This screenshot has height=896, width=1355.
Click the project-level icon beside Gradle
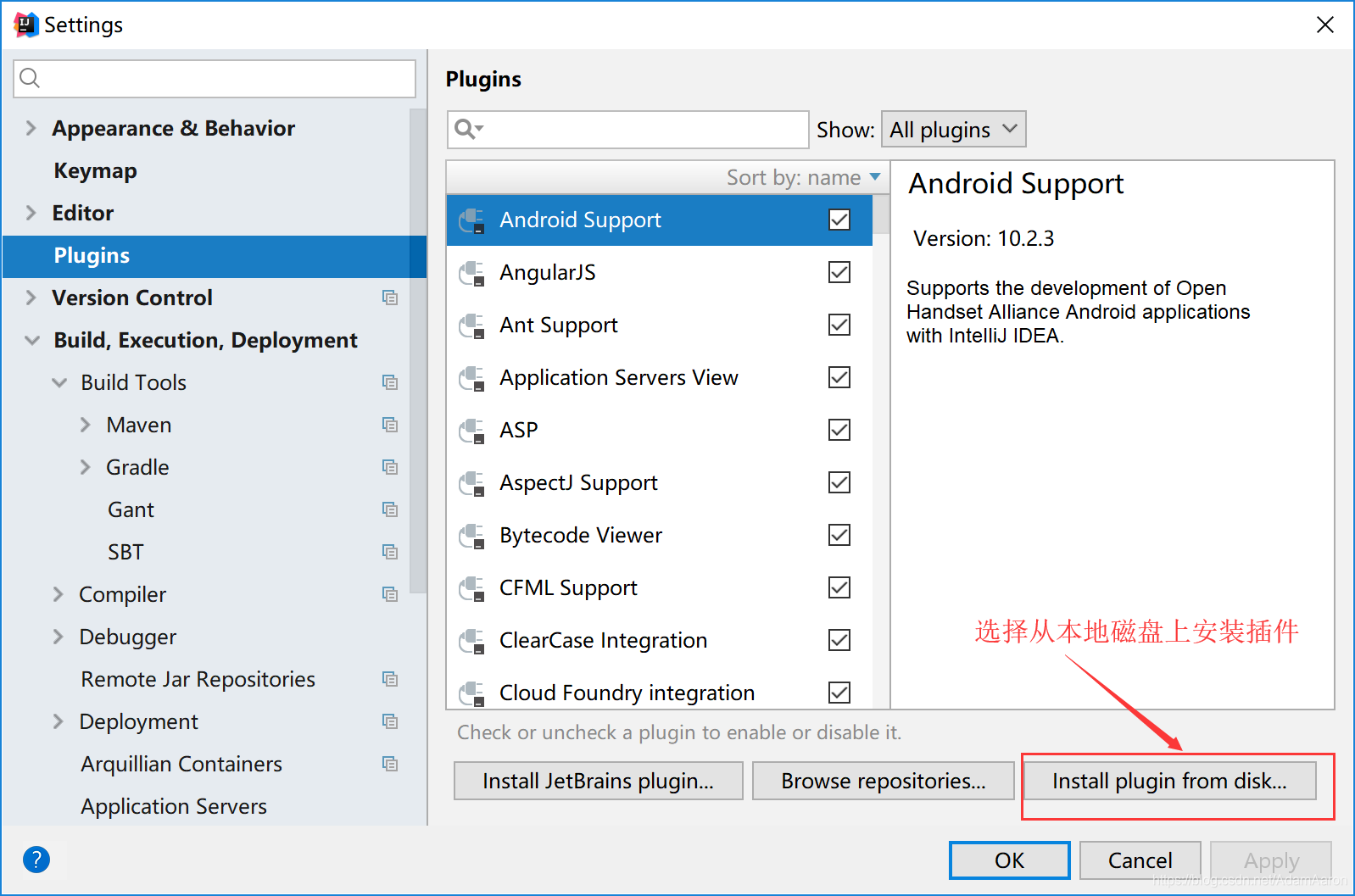click(390, 467)
